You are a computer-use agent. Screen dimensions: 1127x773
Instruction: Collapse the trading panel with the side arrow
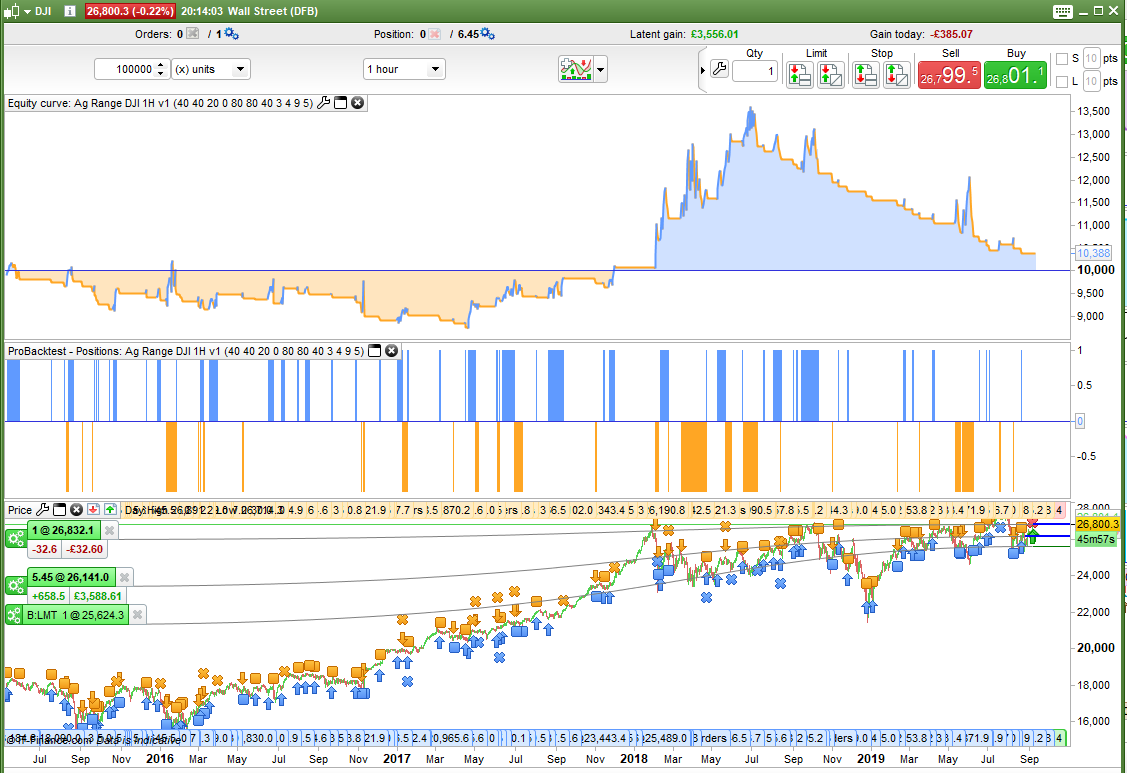pyautogui.click(x=703, y=70)
